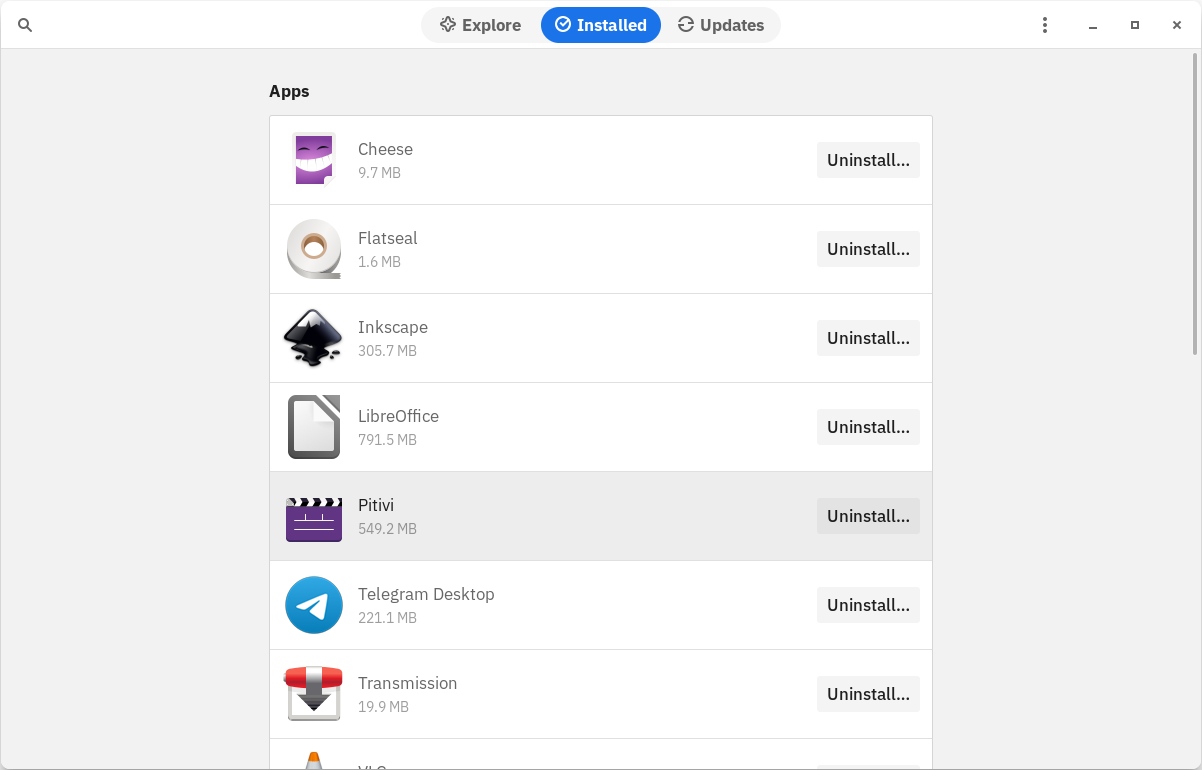Click the Telegram Desktop paper plane icon
The height and width of the screenshot is (770, 1202).
pos(313,605)
